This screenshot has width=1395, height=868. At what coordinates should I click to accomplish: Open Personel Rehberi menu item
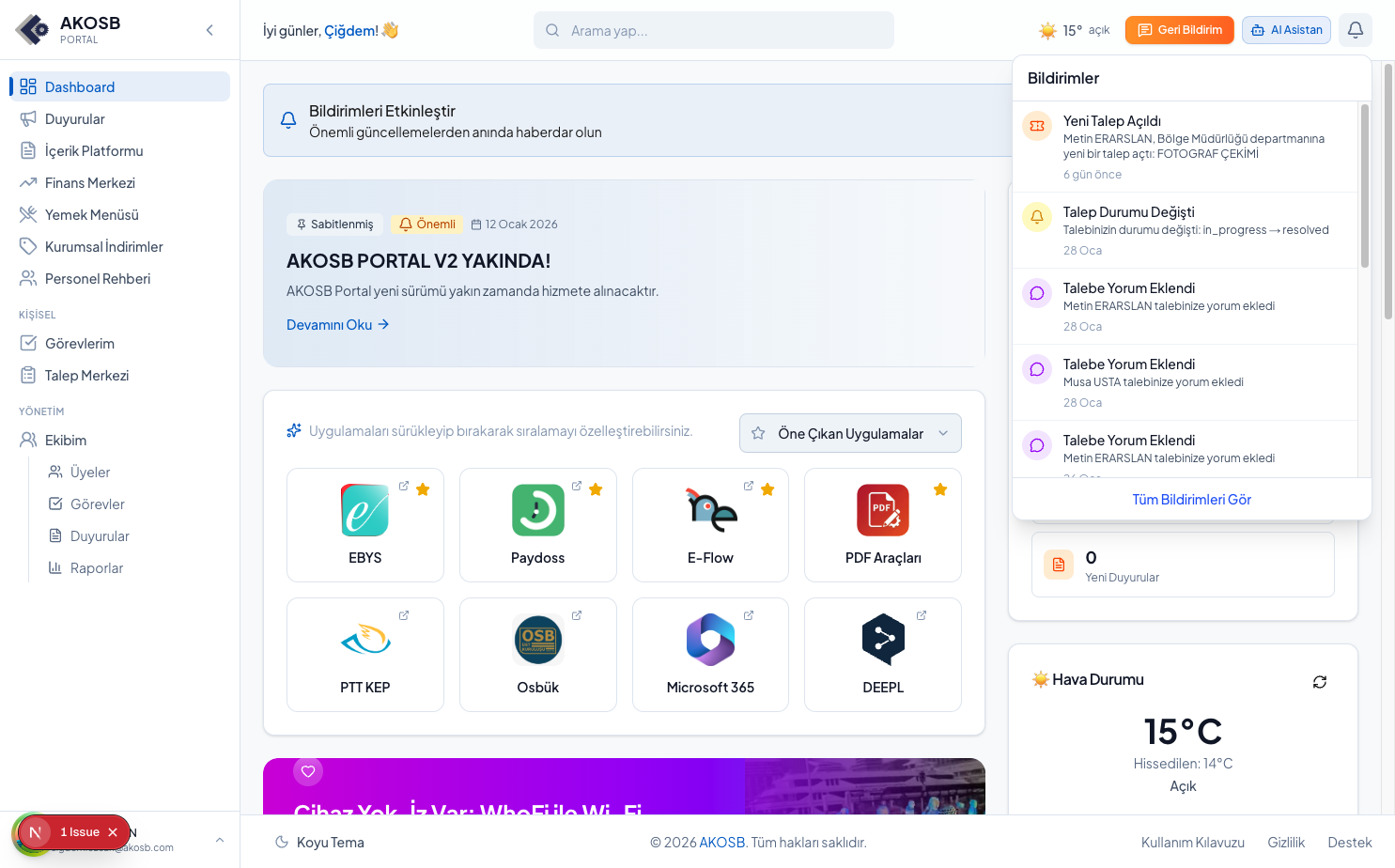[x=119, y=278]
